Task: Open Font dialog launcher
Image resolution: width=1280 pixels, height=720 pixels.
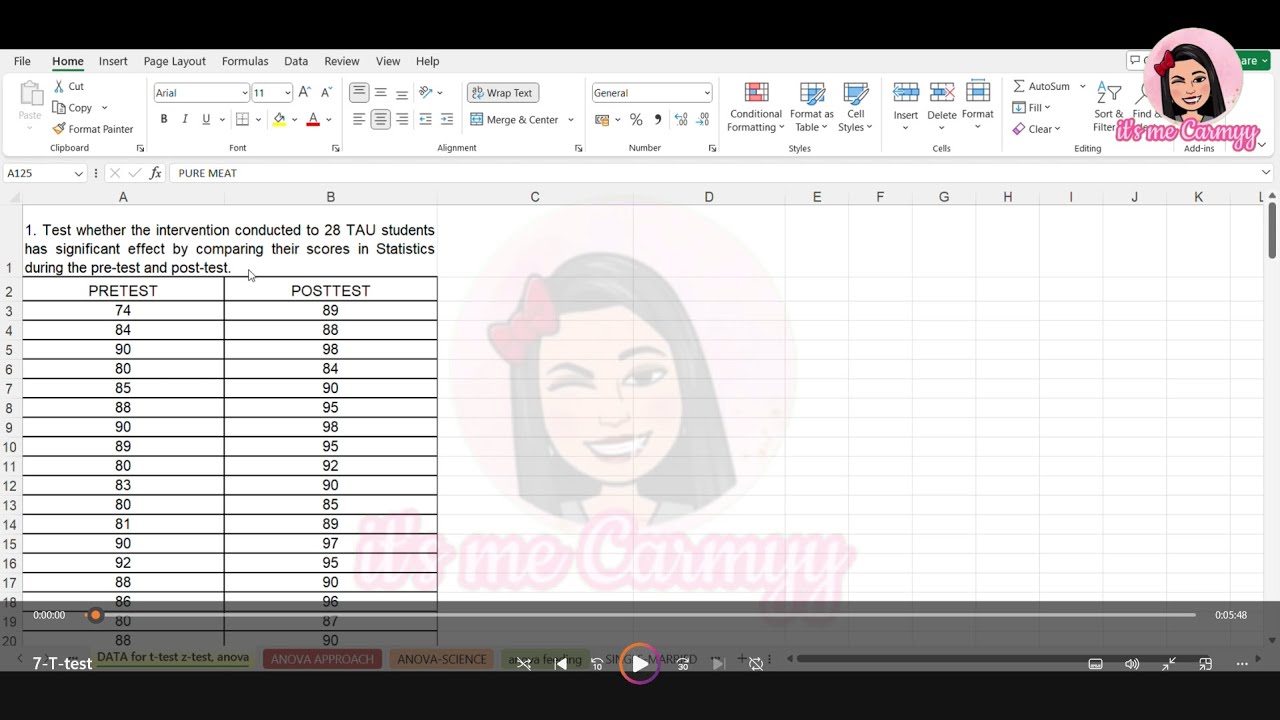Action: 335,148
